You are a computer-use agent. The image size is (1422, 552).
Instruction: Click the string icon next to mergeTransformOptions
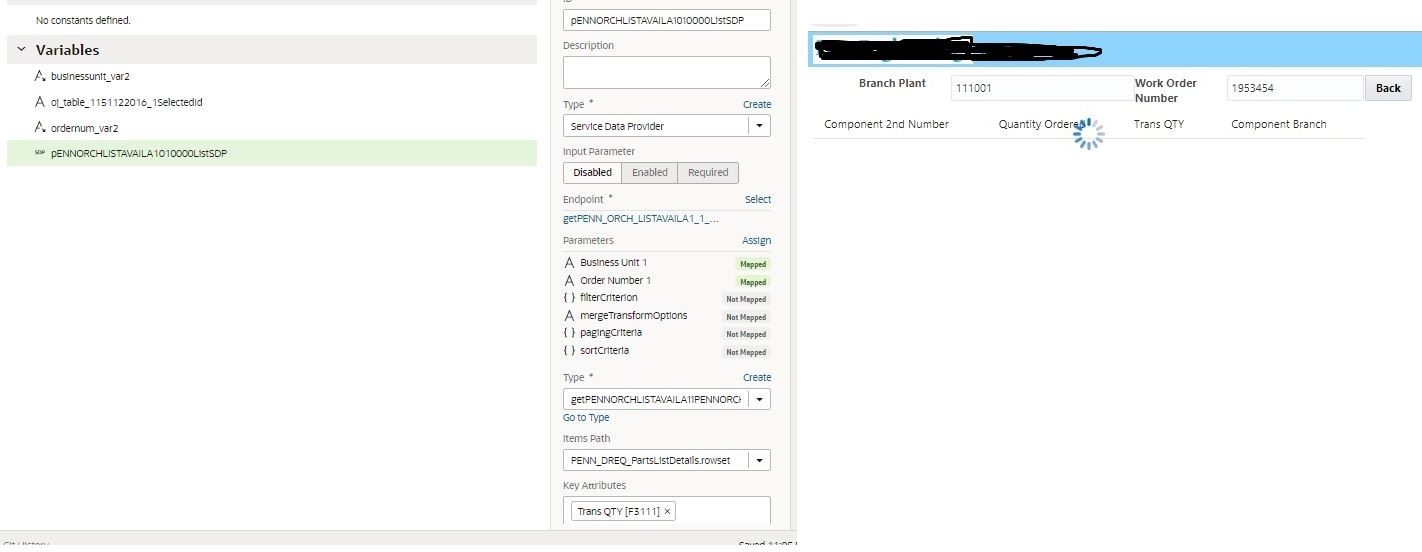[570, 316]
